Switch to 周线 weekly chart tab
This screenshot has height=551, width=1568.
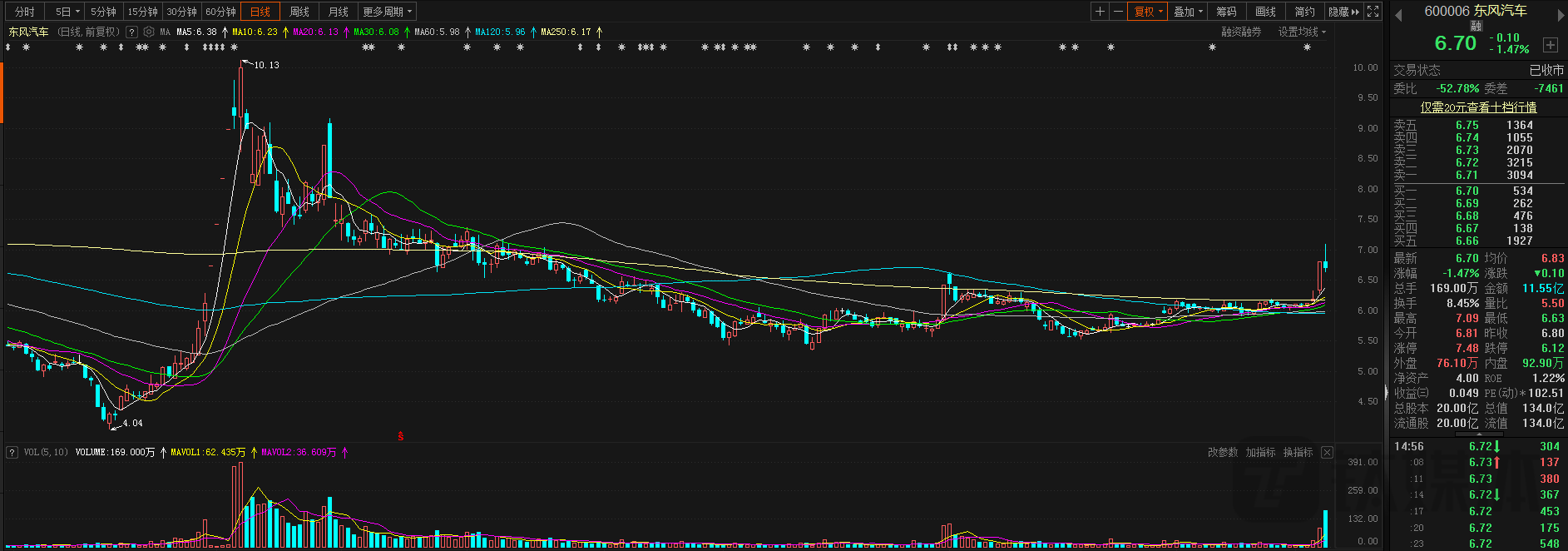tap(299, 12)
